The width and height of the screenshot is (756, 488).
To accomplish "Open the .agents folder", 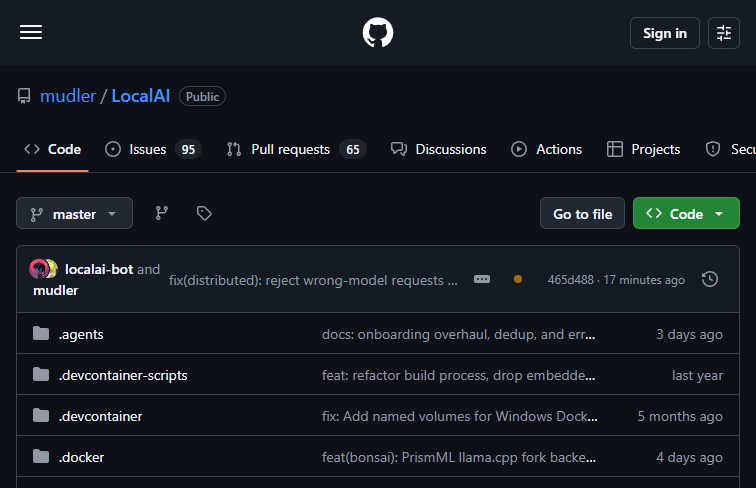I will pyautogui.click(x=81, y=334).
